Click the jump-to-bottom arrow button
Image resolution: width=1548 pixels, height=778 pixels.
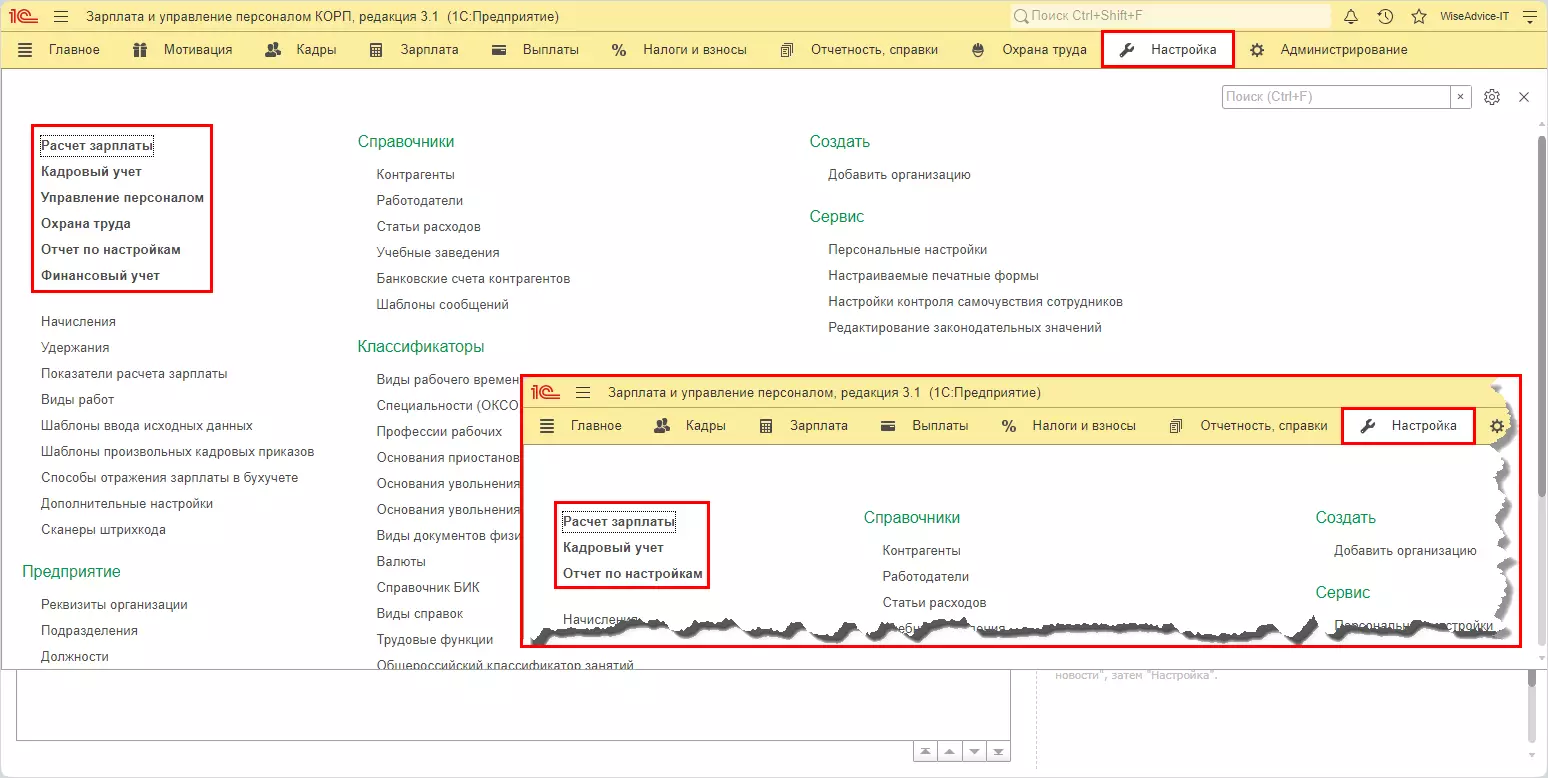point(999,752)
